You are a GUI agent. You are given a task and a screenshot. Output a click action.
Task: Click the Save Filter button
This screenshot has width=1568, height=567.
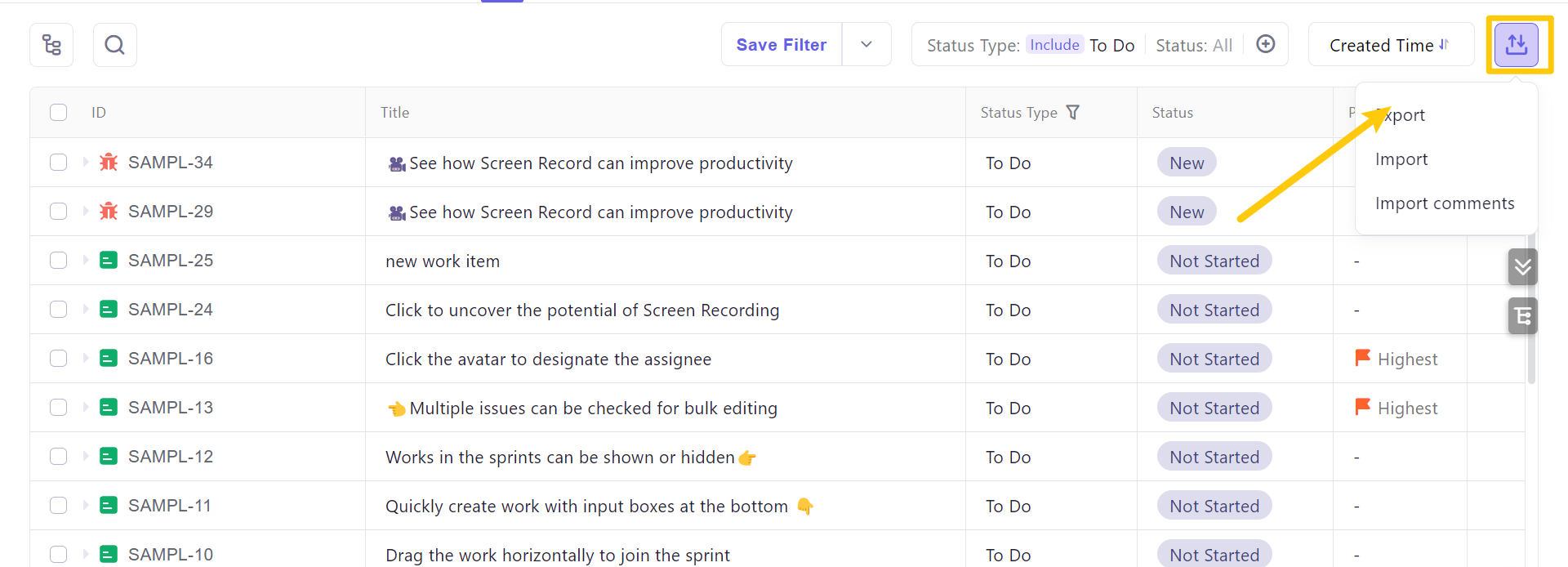(781, 45)
